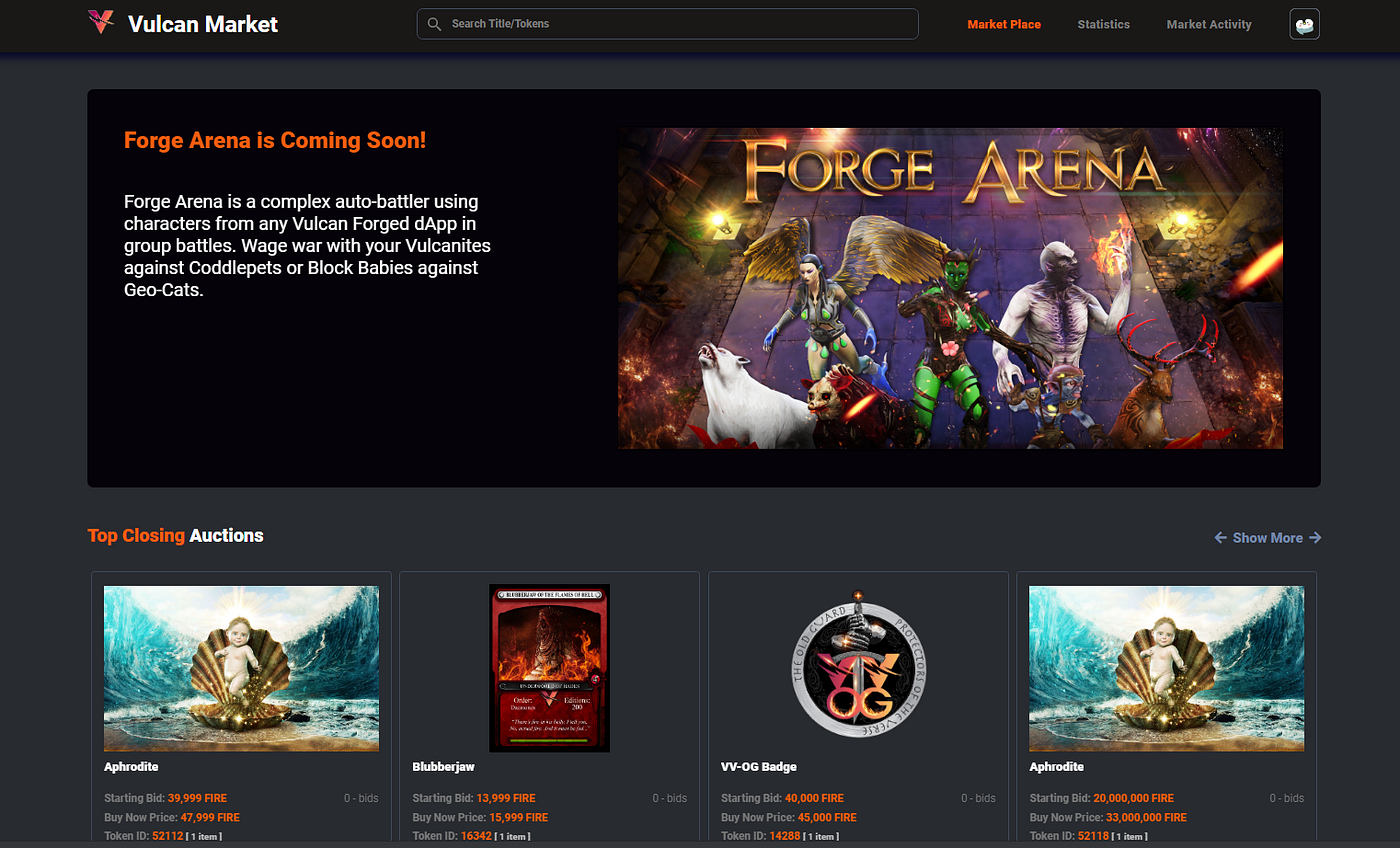Open Aphrodite image for the 39,999 FIRE auction

coord(241,668)
